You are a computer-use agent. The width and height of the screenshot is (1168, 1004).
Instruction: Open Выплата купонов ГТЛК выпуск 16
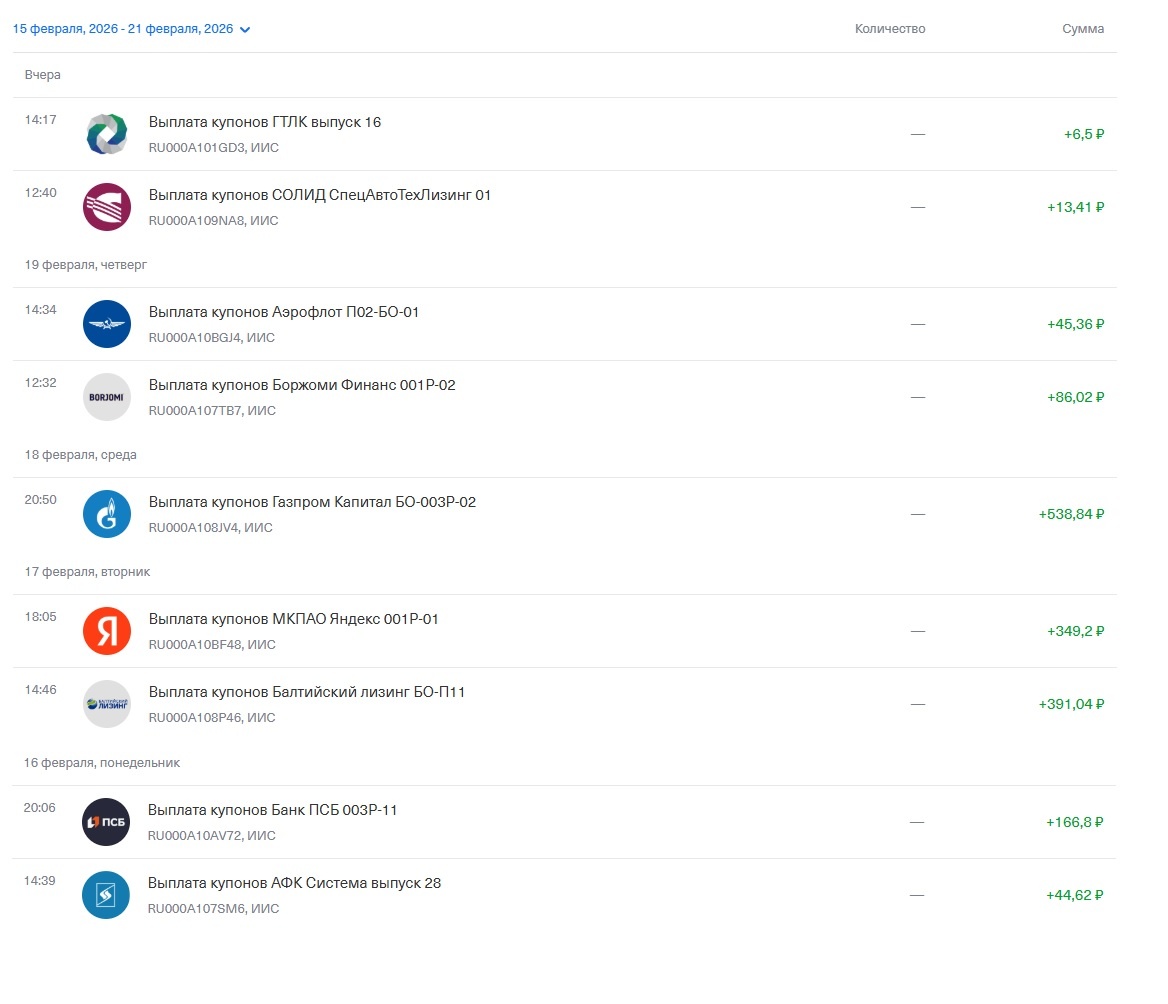click(x=264, y=122)
